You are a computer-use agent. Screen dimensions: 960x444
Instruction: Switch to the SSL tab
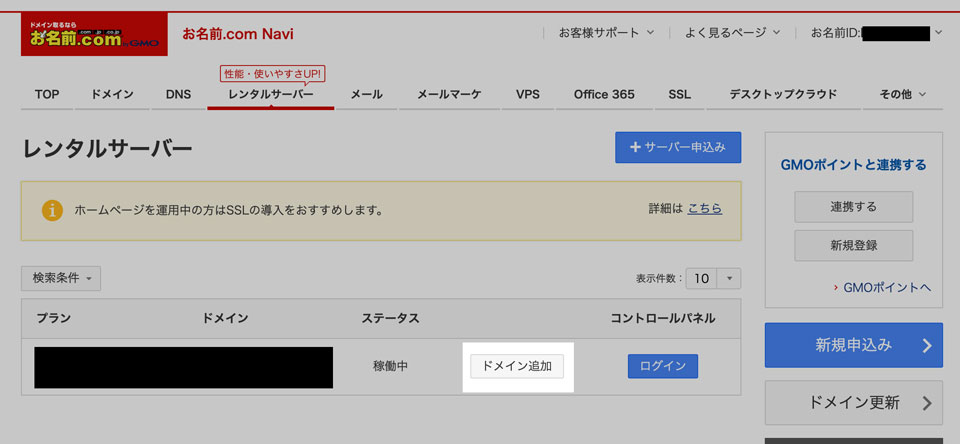(680, 94)
